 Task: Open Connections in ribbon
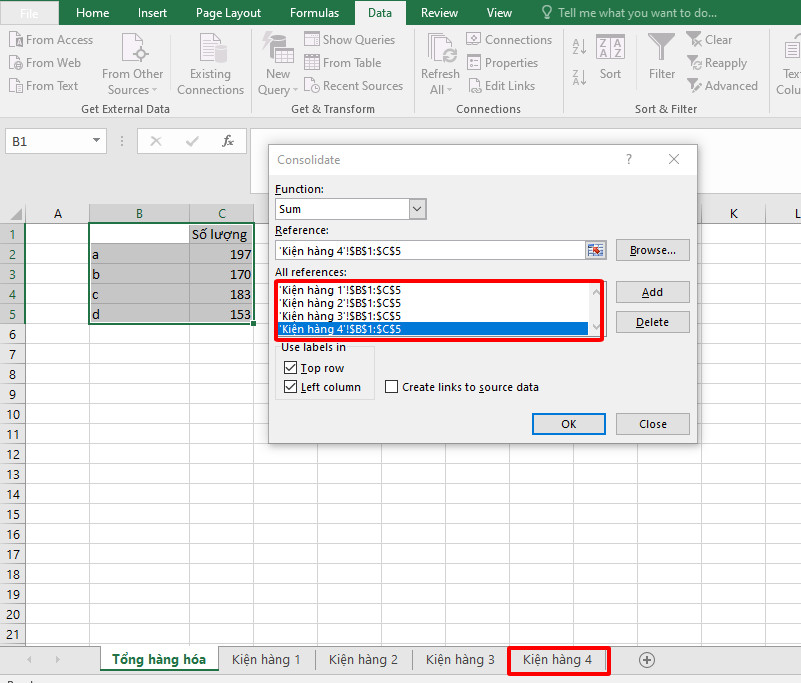[x=509, y=40]
